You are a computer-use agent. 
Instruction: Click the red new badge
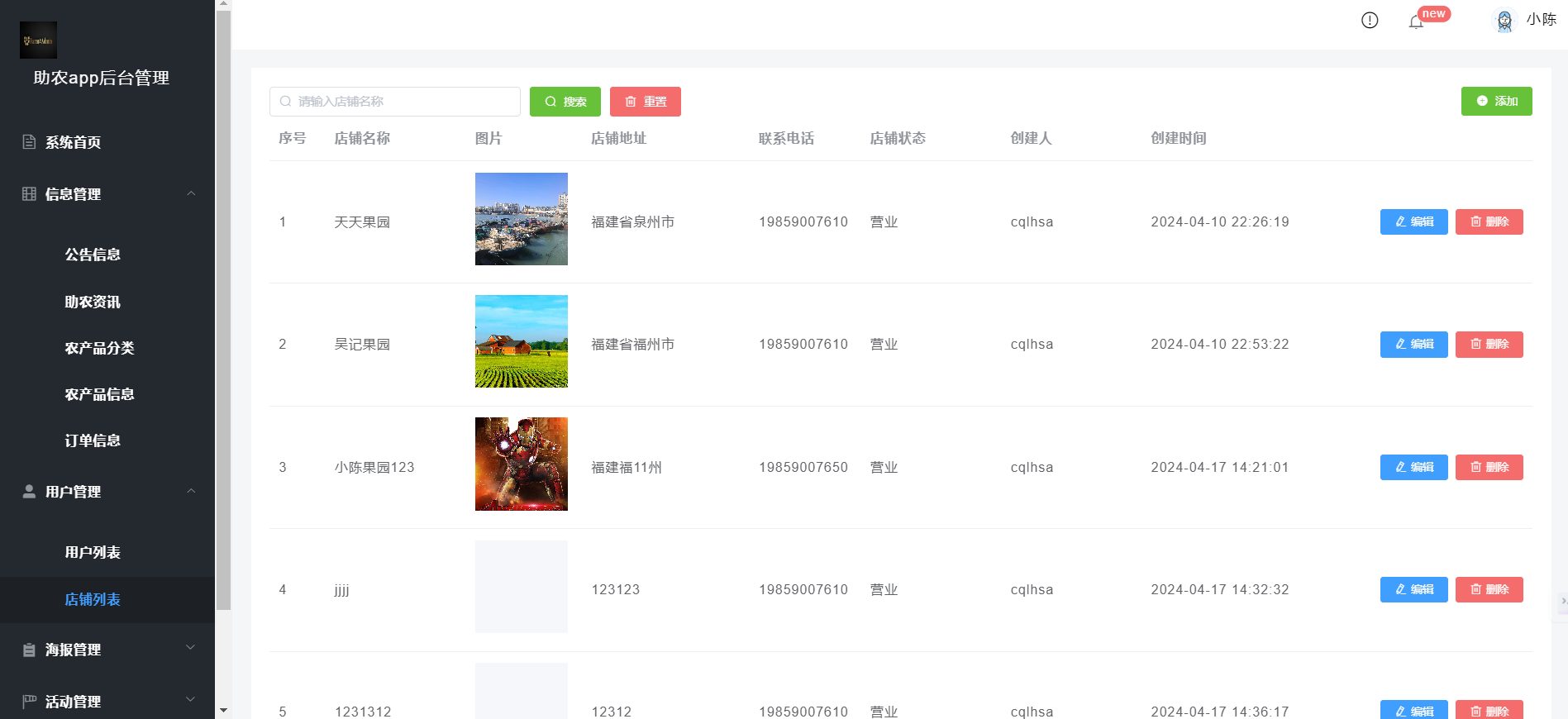(x=1434, y=14)
